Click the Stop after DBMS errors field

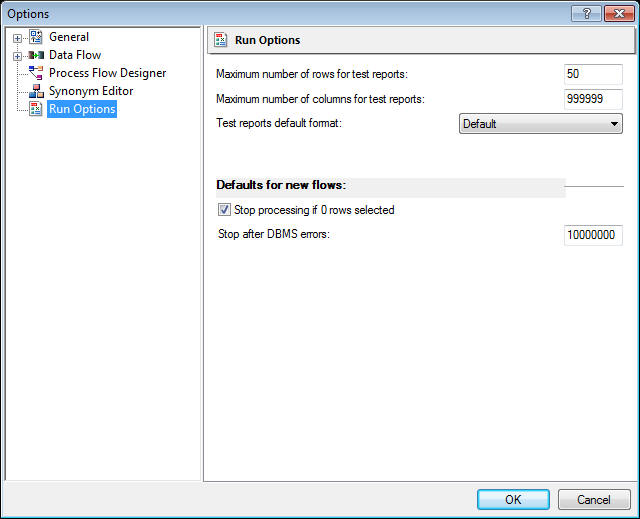[x=593, y=235]
